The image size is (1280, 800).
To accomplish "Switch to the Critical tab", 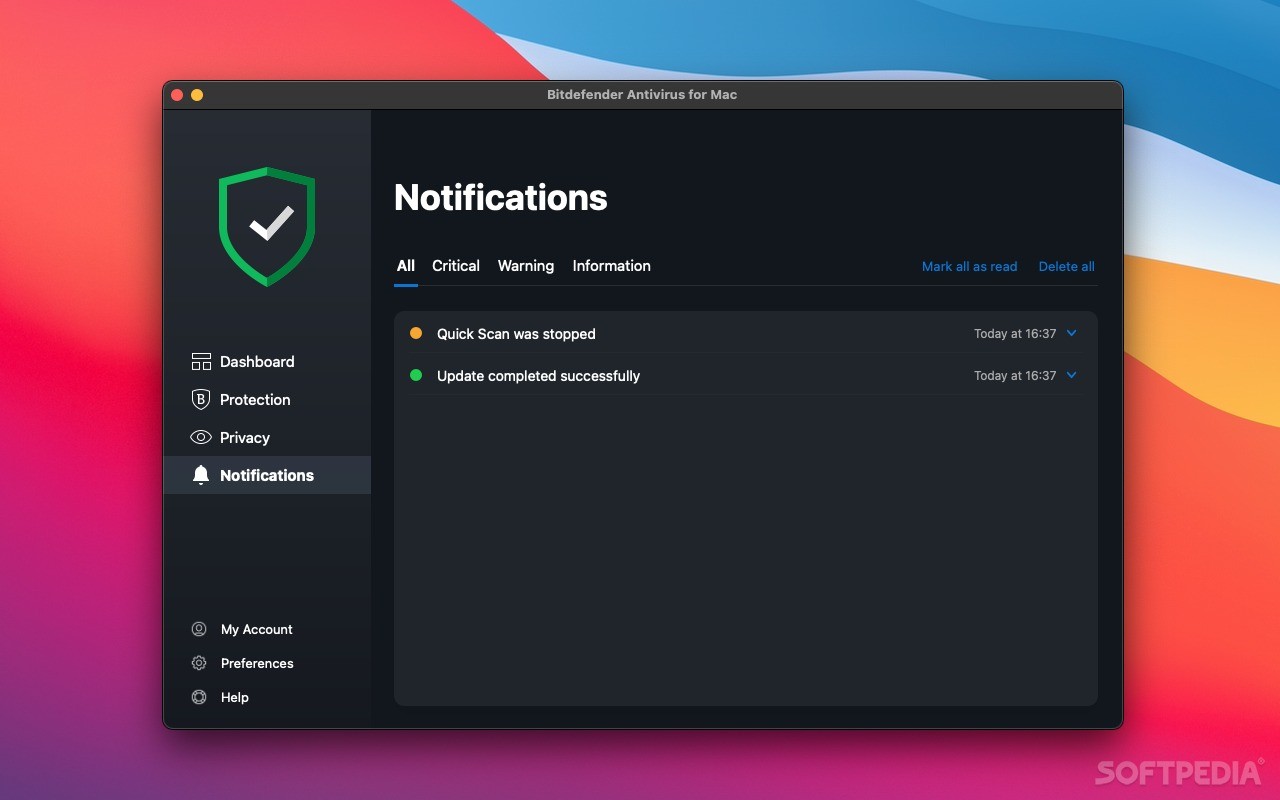I will [456, 266].
